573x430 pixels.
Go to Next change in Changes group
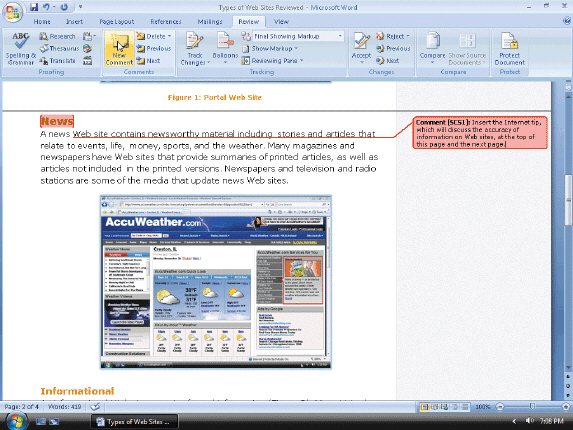pos(387,61)
